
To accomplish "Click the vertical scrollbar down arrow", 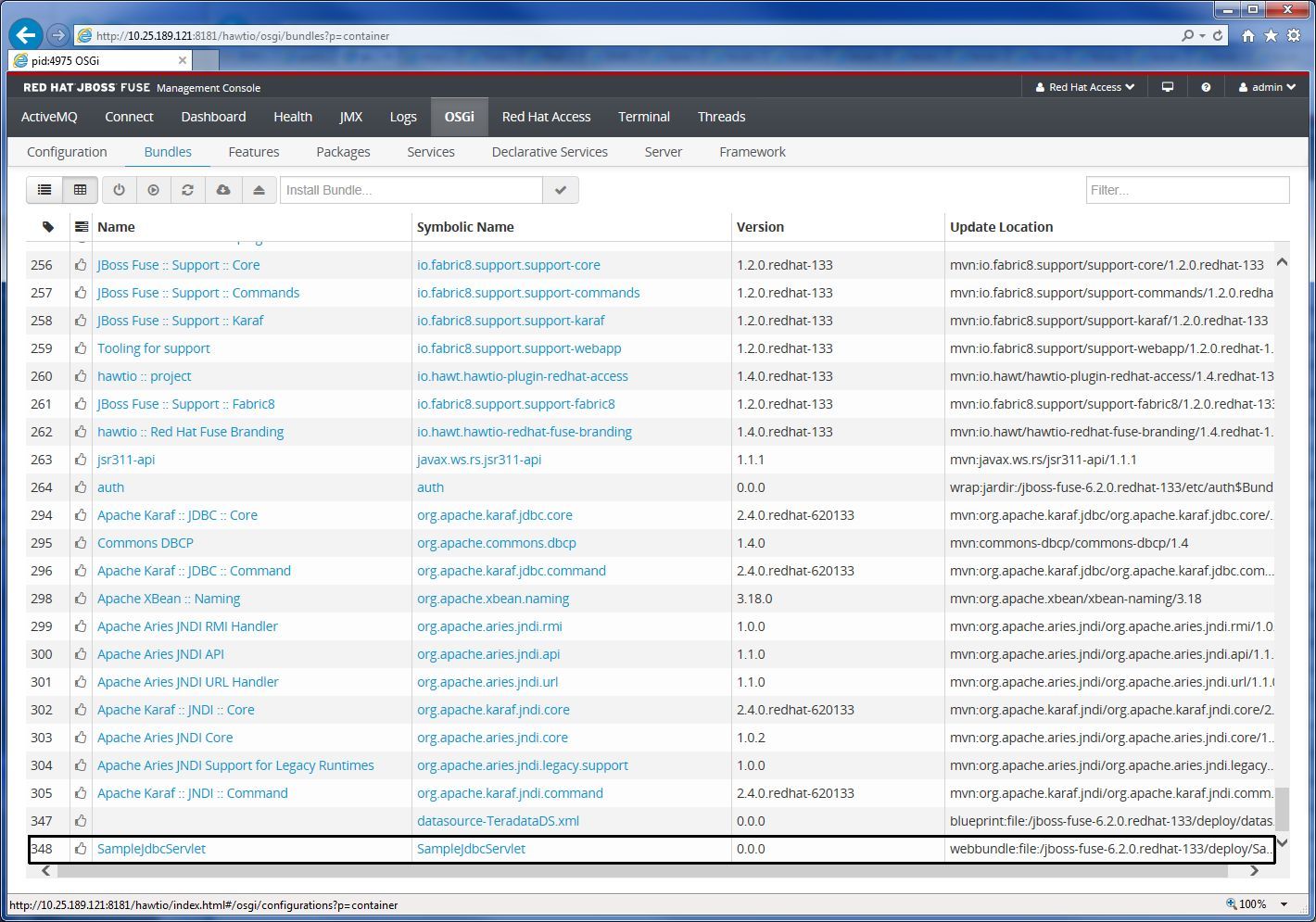I will click(x=1282, y=842).
